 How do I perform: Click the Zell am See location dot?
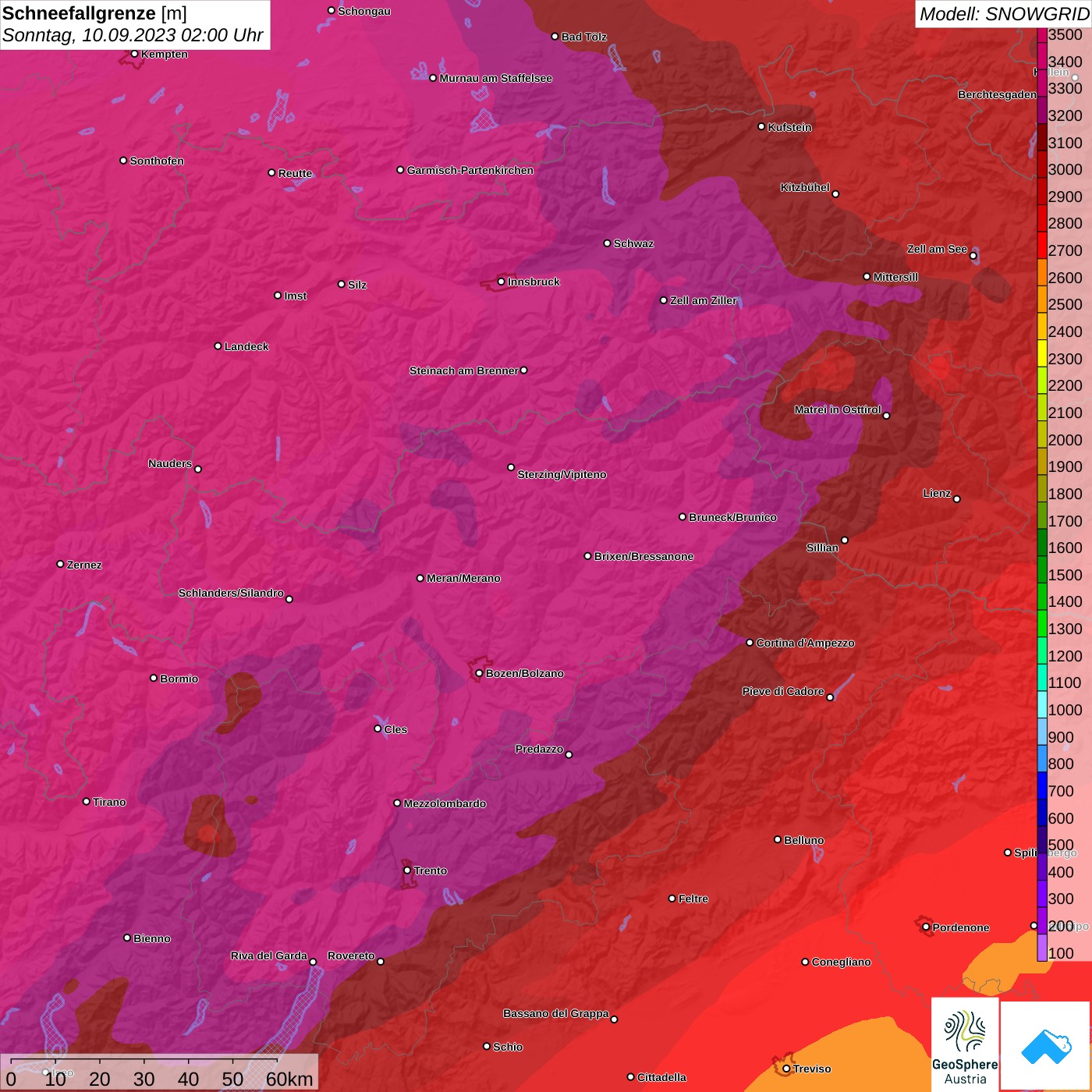pyautogui.click(x=973, y=255)
